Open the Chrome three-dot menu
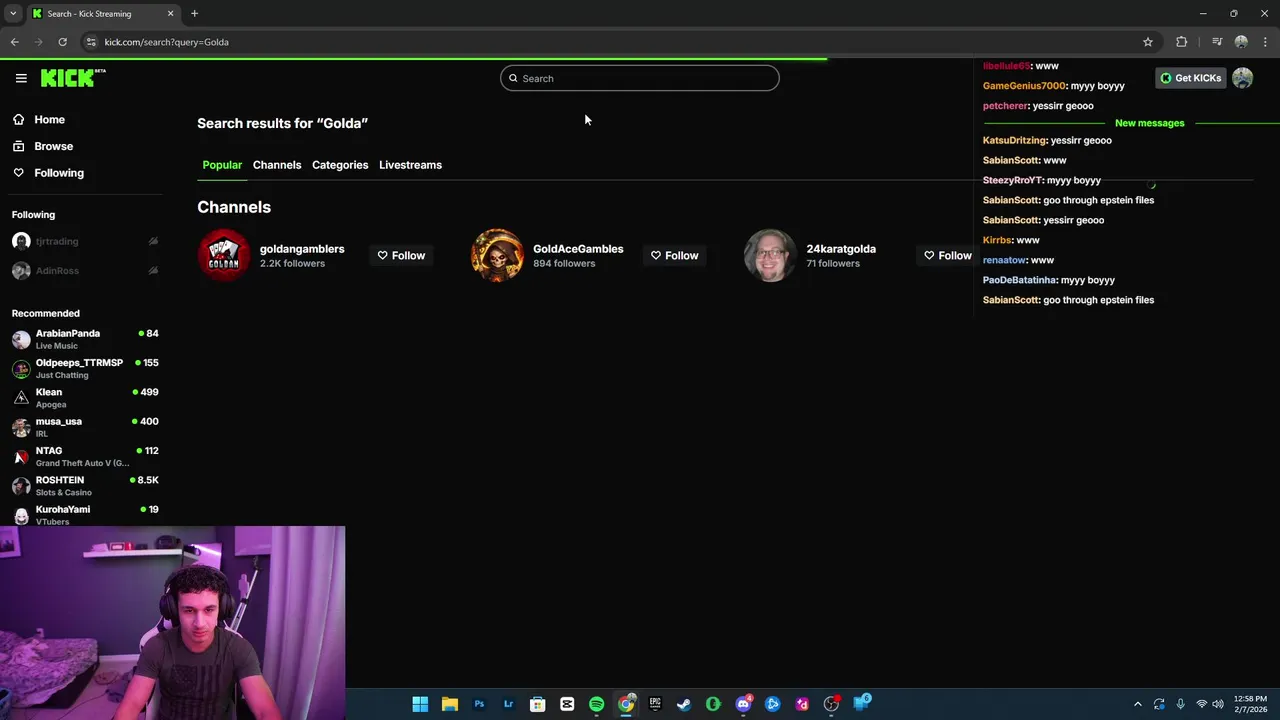 tap(1265, 42)
